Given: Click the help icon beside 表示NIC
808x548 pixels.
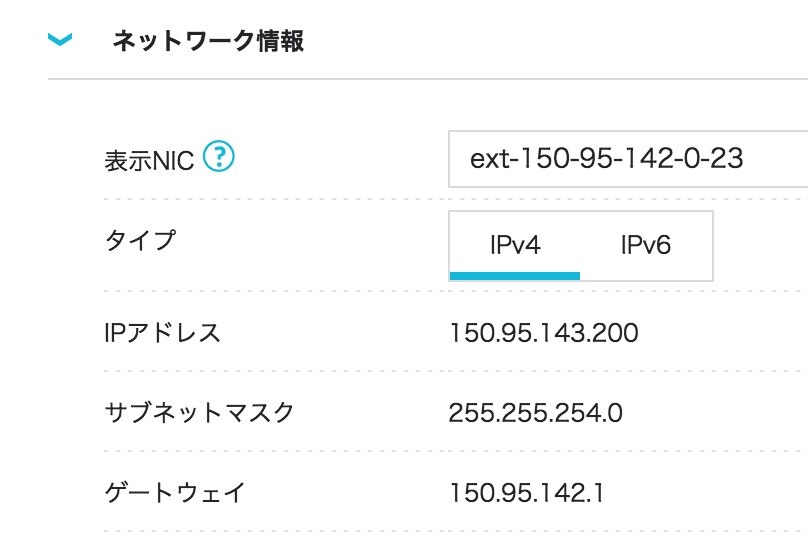Looking at the screenshot, I should [218, 156].
